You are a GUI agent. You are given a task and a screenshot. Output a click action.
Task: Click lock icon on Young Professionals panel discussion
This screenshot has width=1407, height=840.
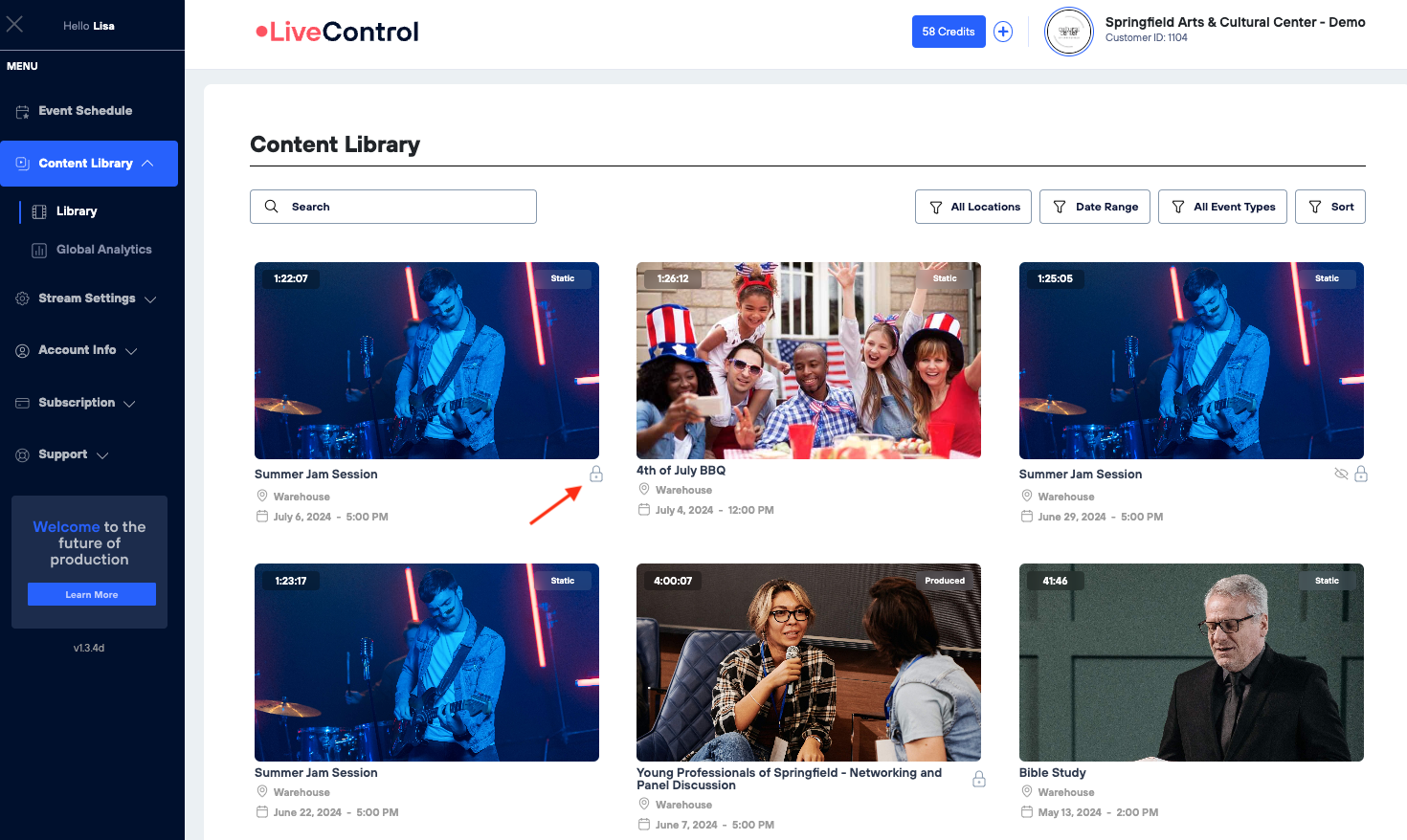pyautogui.click(x=979, y=780)
